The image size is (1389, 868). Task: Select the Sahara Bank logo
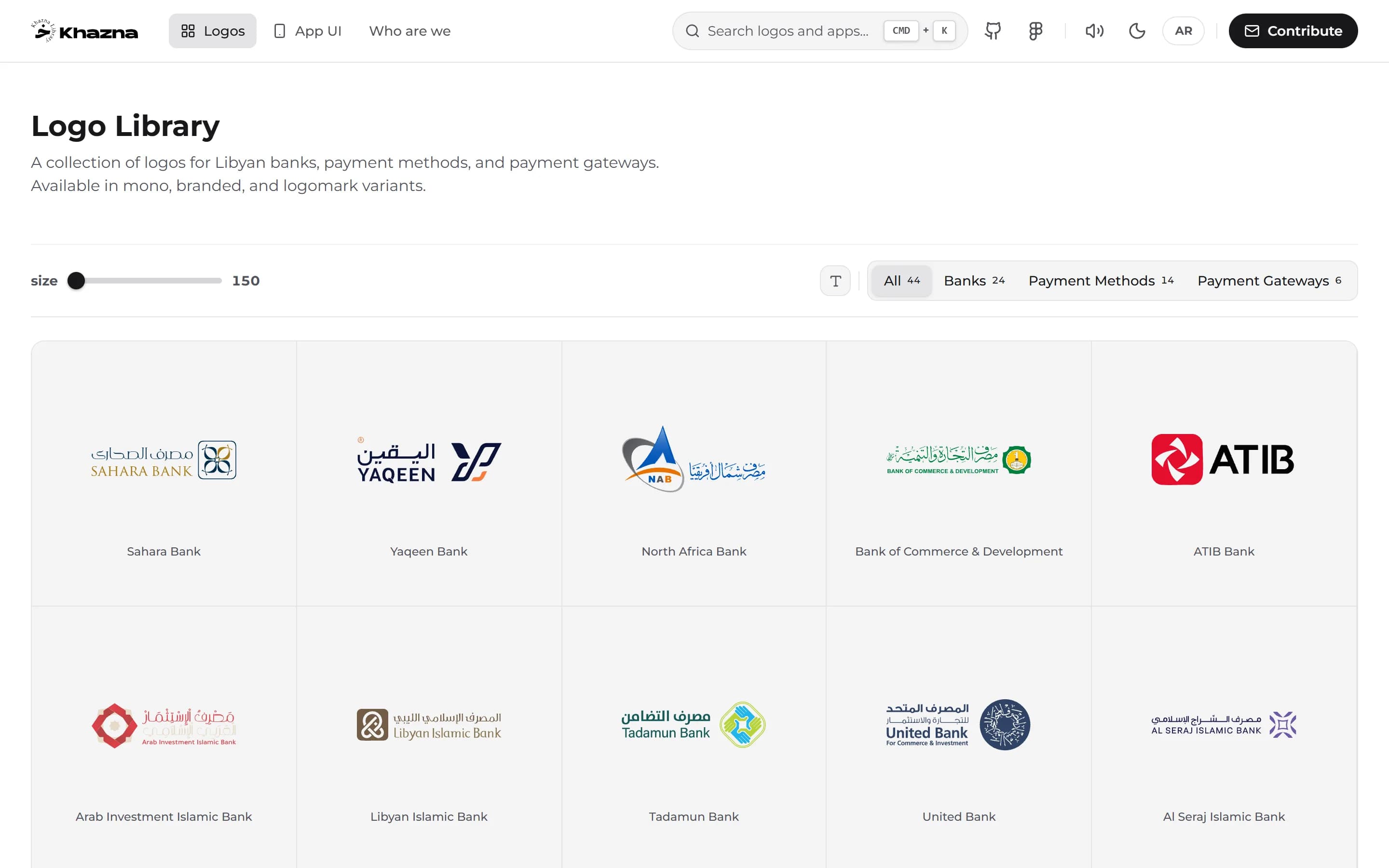[x=163, y=460]
